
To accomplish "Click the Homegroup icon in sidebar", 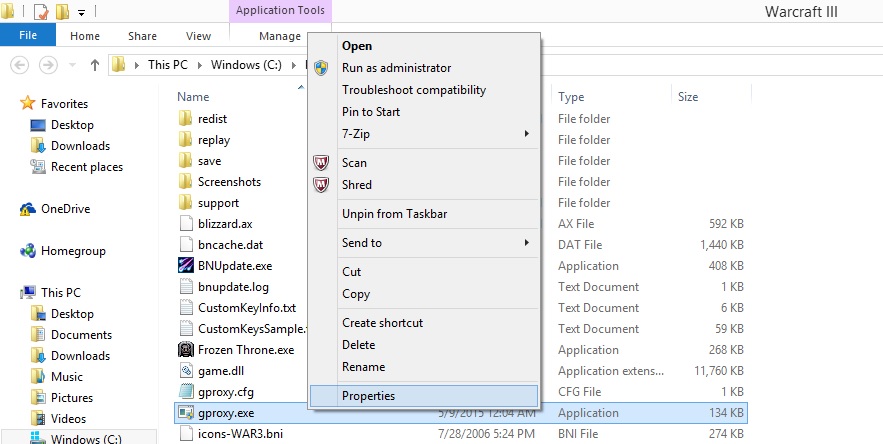I will pos(28,251).
